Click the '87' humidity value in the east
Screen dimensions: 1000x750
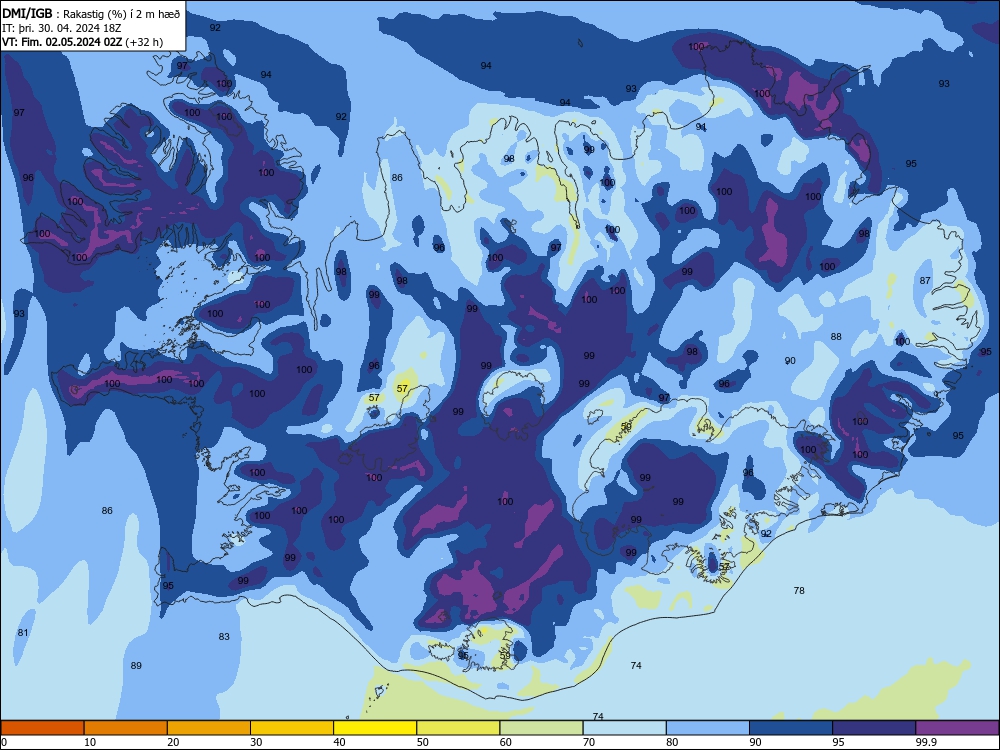pyautogui.click(x=925, y=281)
